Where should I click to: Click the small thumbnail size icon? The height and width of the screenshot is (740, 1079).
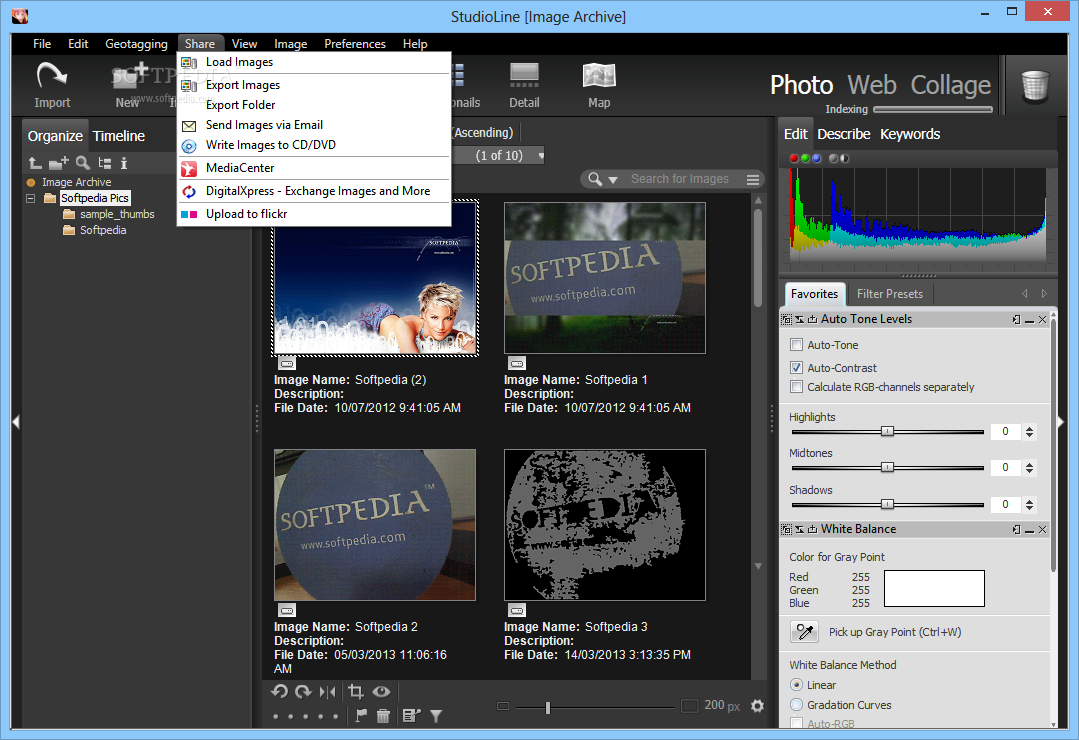[503, 706]
